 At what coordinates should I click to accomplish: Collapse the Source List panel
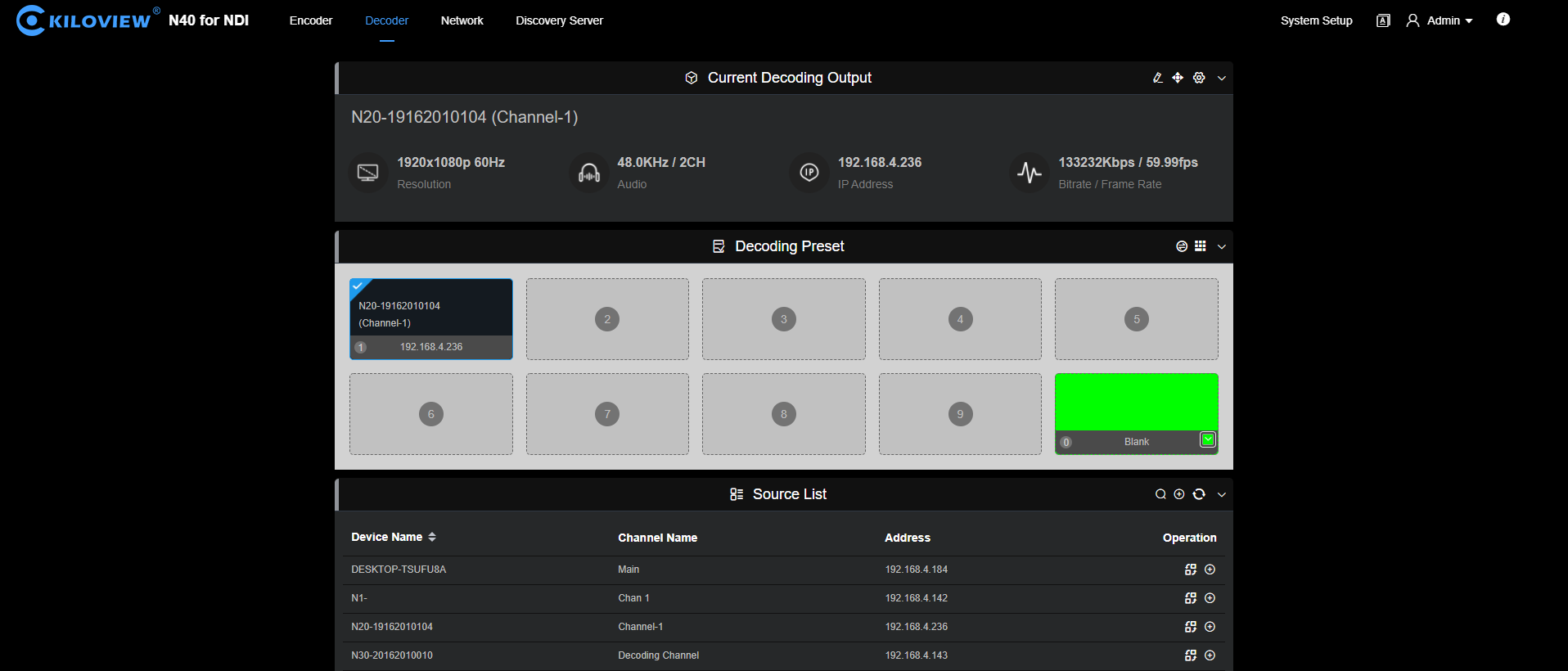pos(1222,495)
